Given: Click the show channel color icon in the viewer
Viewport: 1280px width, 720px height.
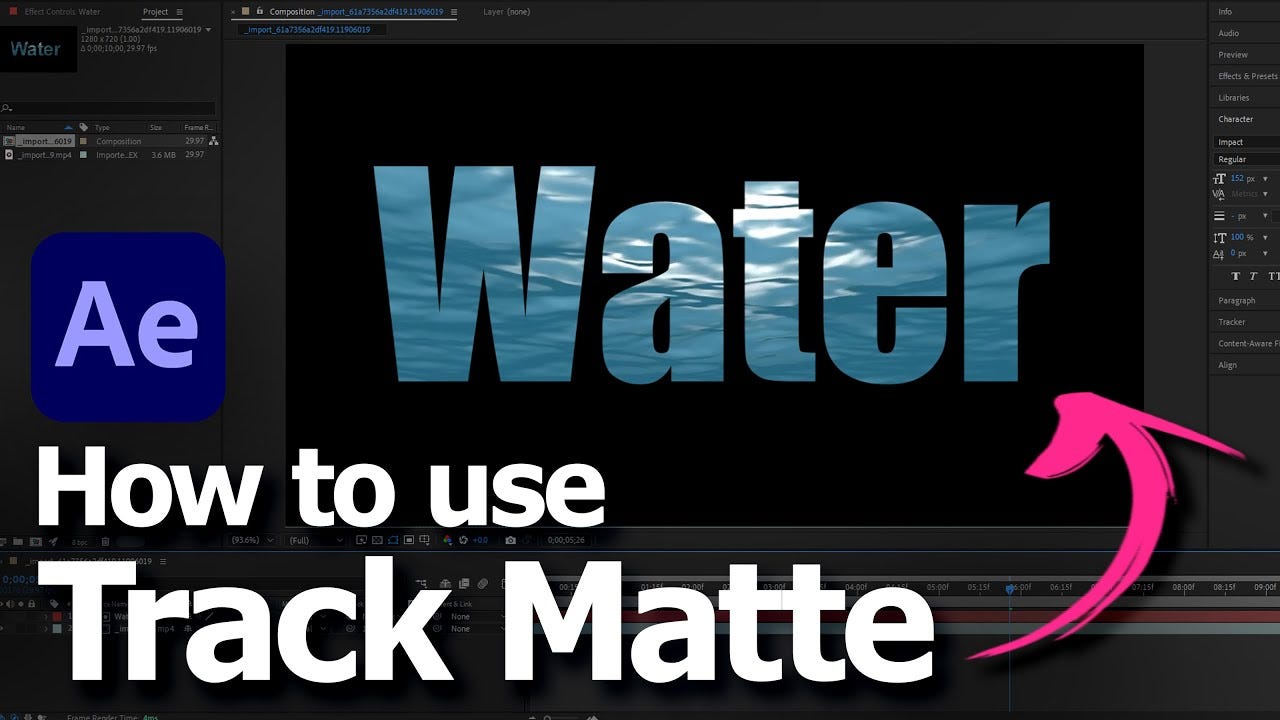Looking at the screenshot, I should 448,540.
